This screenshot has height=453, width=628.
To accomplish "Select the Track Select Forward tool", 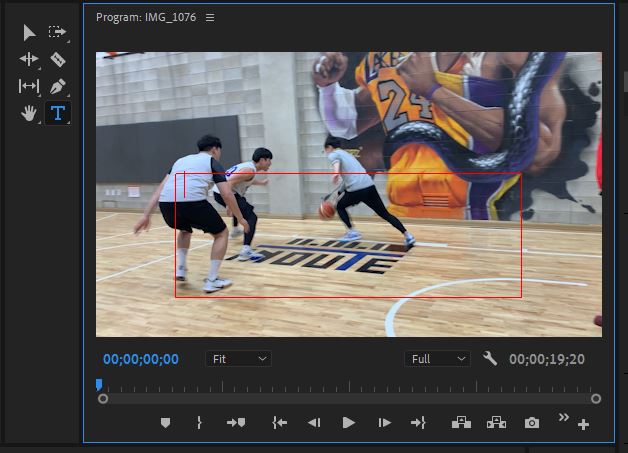I will [x=58, y=32].
